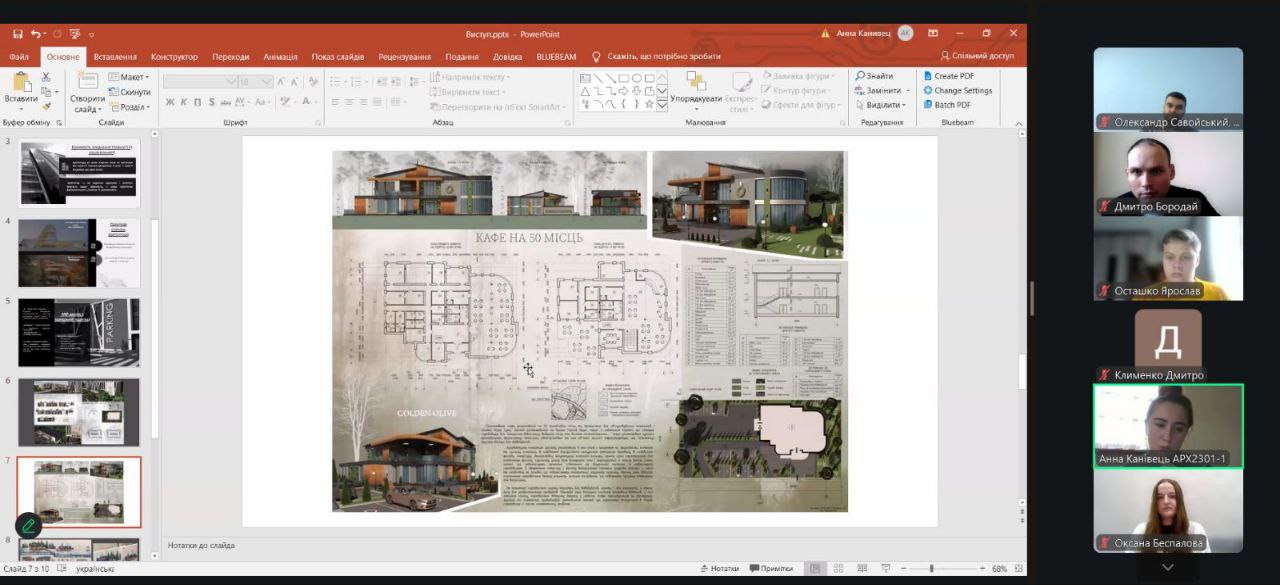1280x585 pixels.
Task: Click the Save icon in quick access toolbar
Action: (18, 34)
